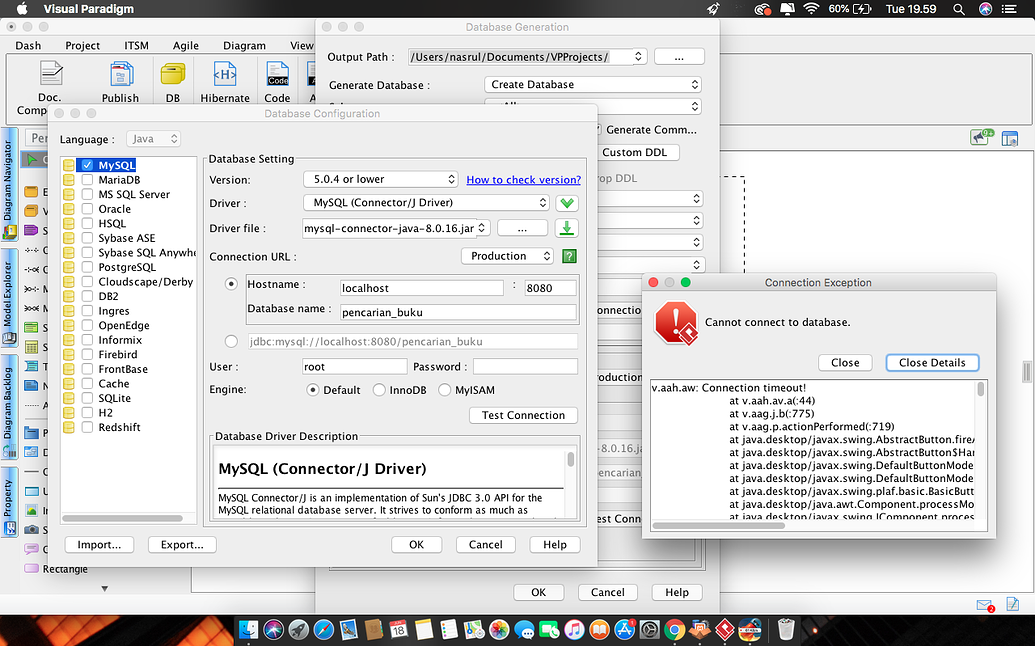
Task: Open Safari in the Dock
Action: tap(323, 630)
